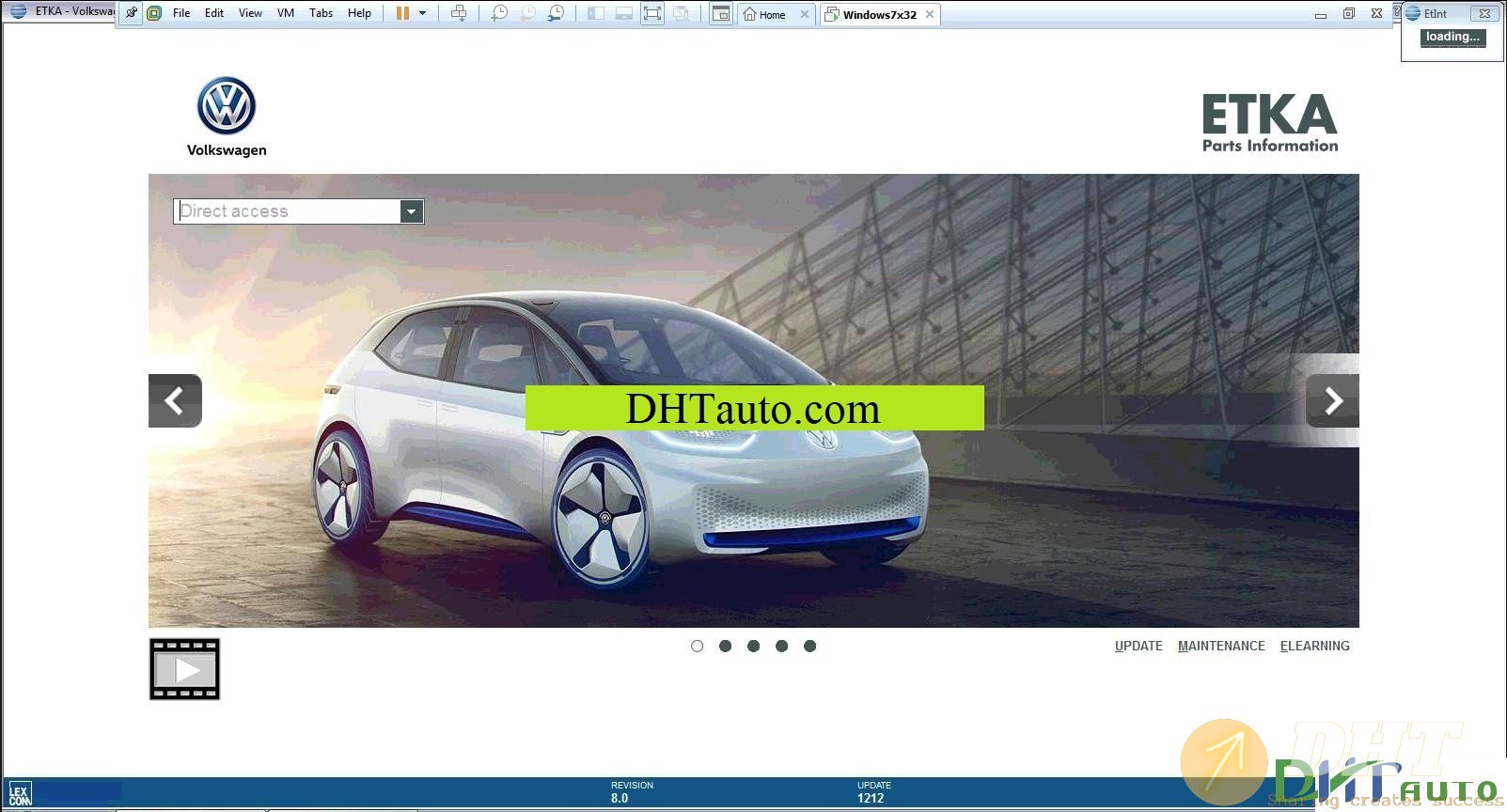
Task: Select the second carousel dot
Action: point(725,646)
